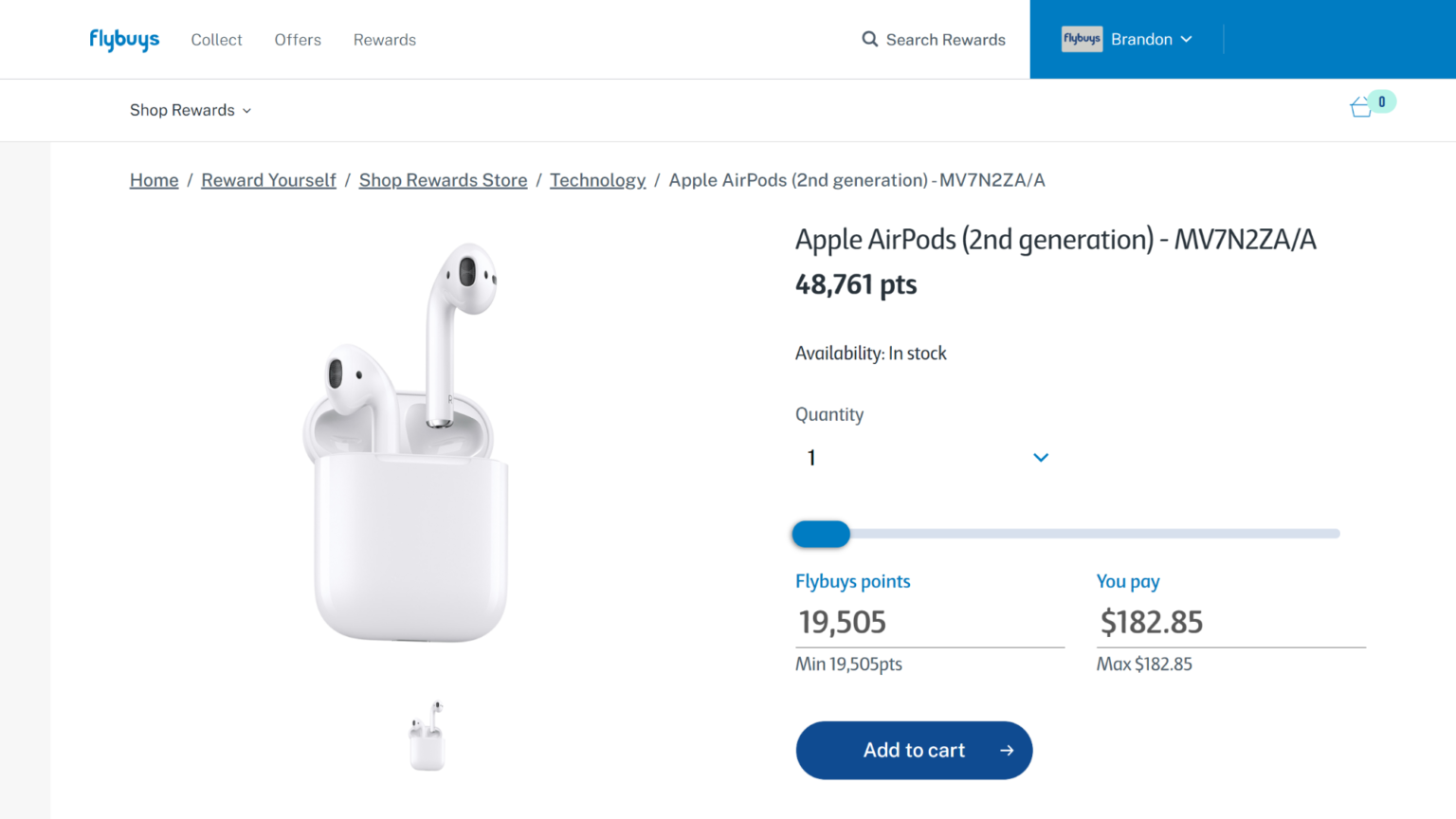Open the Offers menu item
Image resolution: width=1456 pixels, height=819 pixels.
pyautogui.click(x=298, y=40)
